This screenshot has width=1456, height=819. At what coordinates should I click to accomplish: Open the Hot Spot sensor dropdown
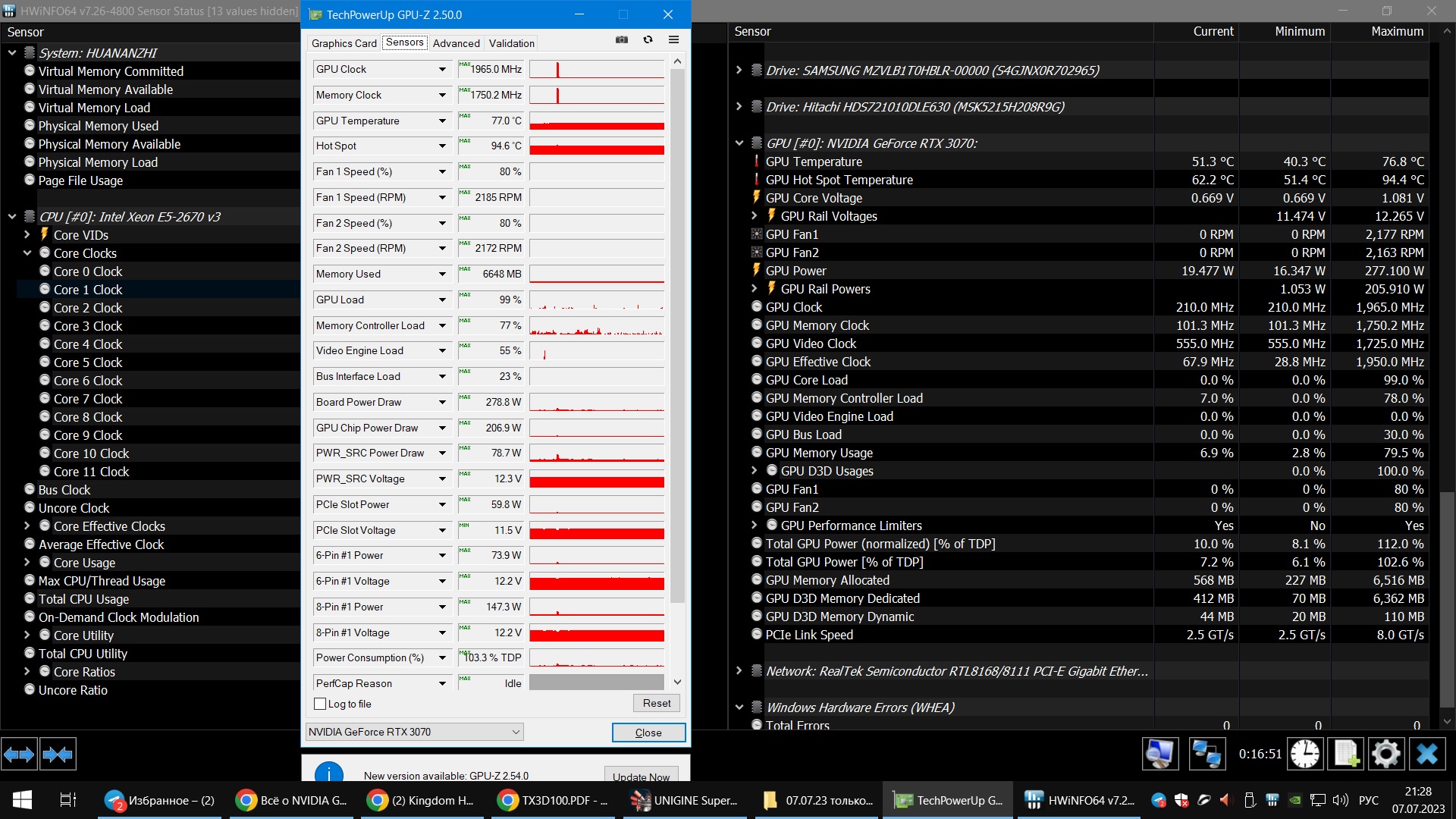coord(442,146)
